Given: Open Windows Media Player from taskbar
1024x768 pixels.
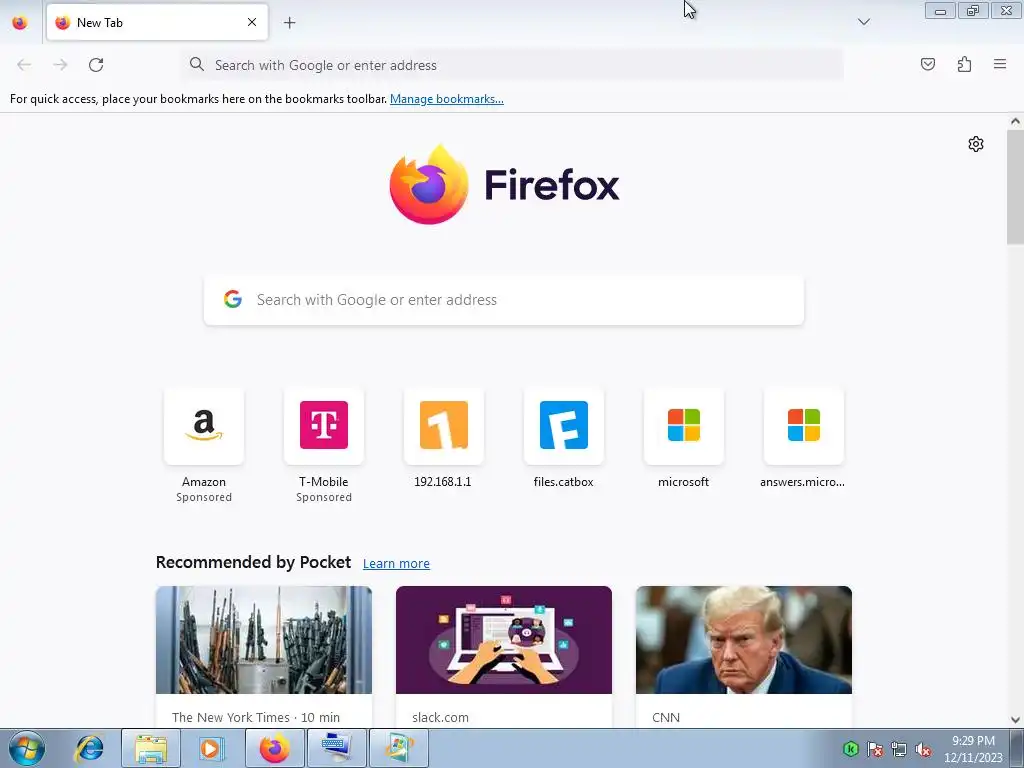Looking at the screenshot, I should point(212,748).
